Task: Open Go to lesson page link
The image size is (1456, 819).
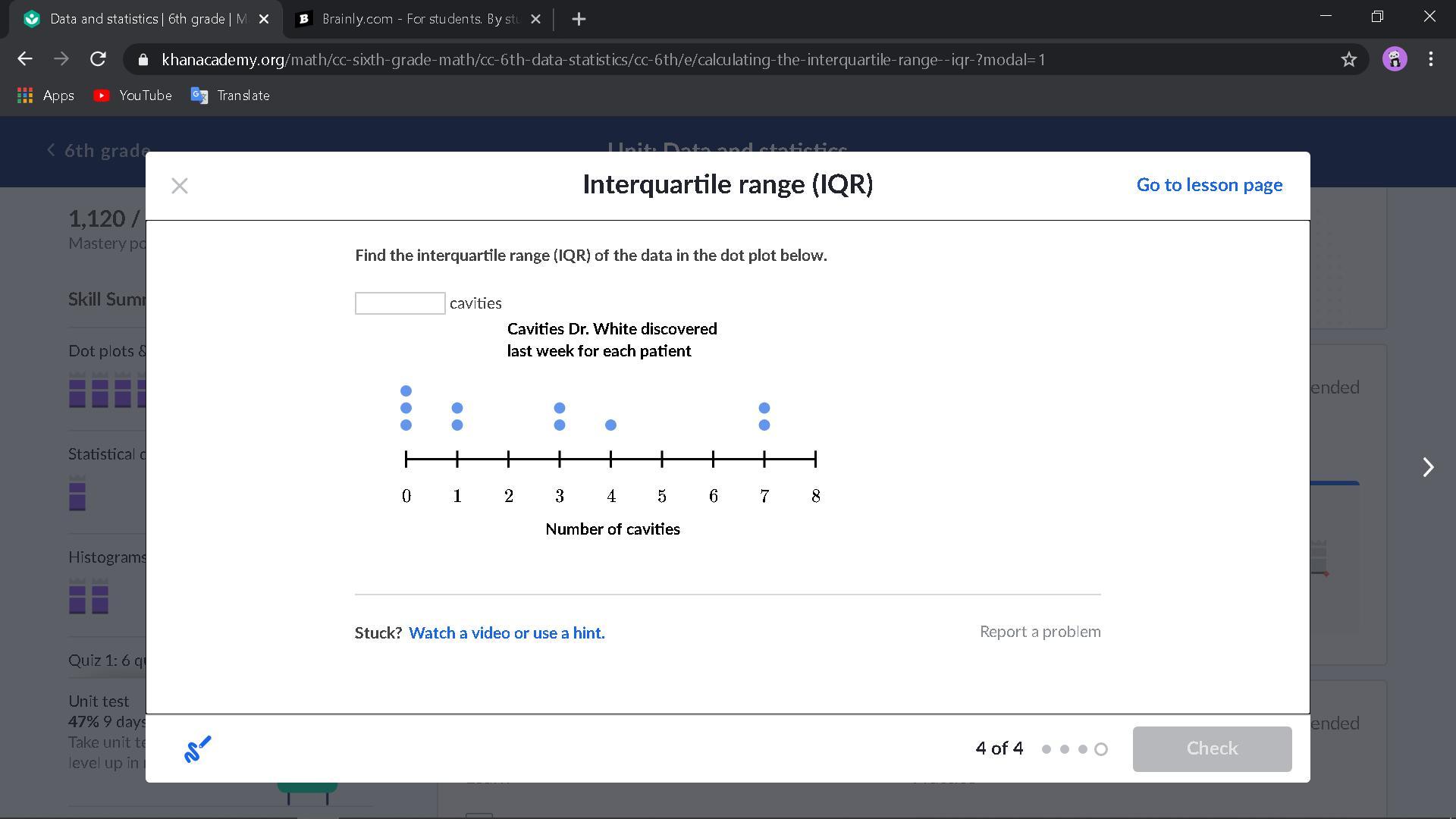Action: coord(1209,185)
